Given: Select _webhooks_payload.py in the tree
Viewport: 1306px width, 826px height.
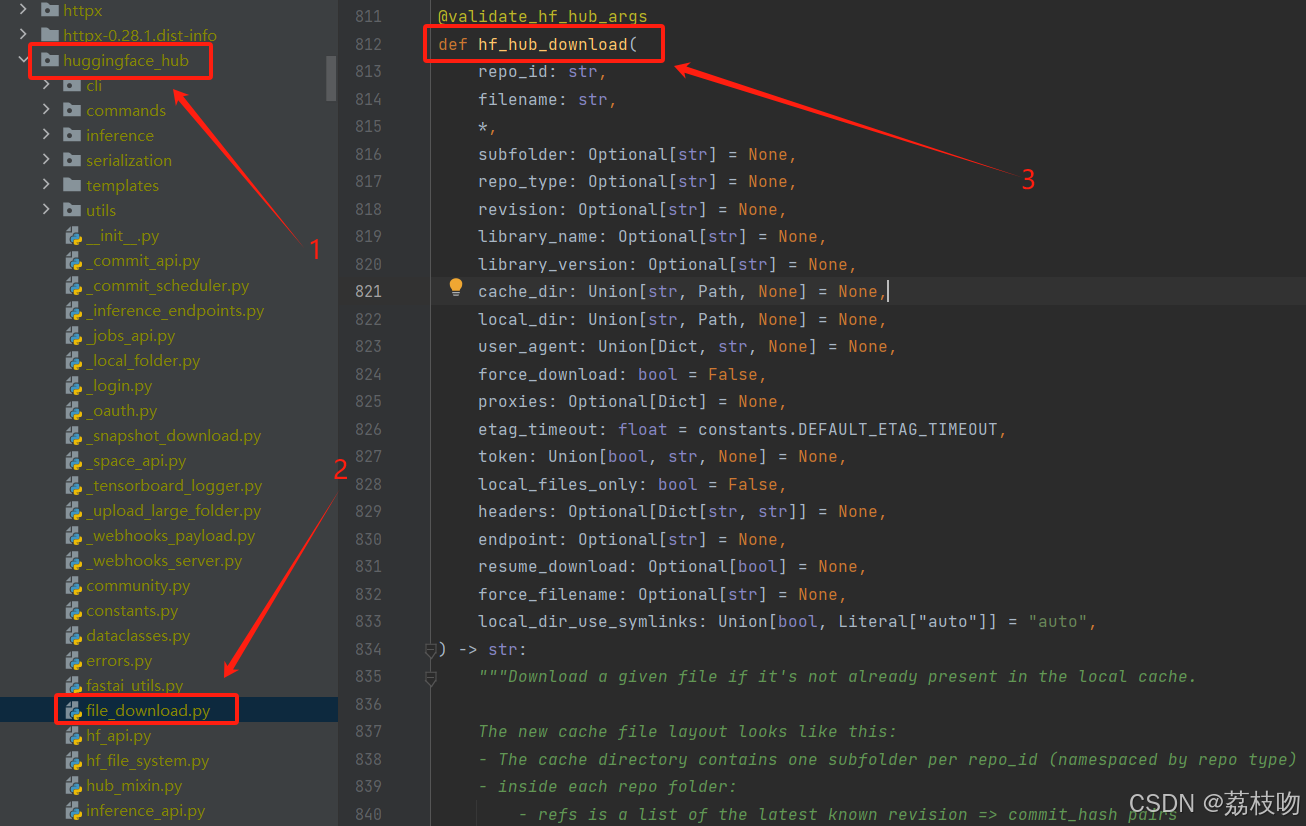Looking at the screenshot, I should coord(169,536).
